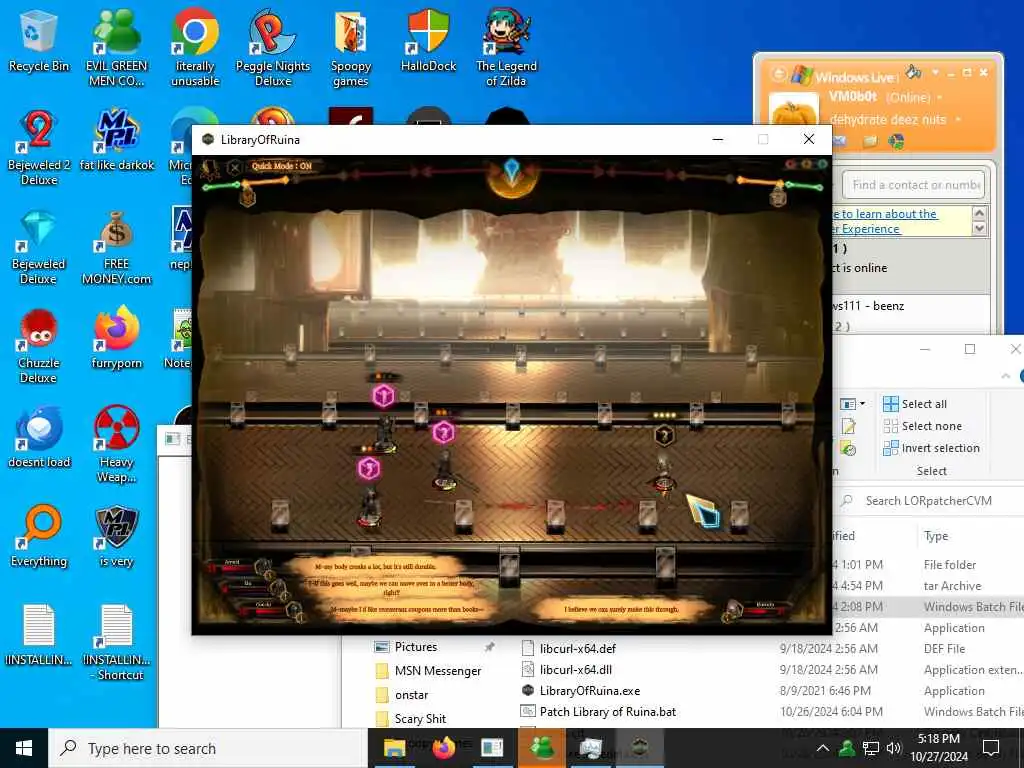Open the Messenger show menu arrow in title bar
1024x768 pixels.
pos(935,72)
